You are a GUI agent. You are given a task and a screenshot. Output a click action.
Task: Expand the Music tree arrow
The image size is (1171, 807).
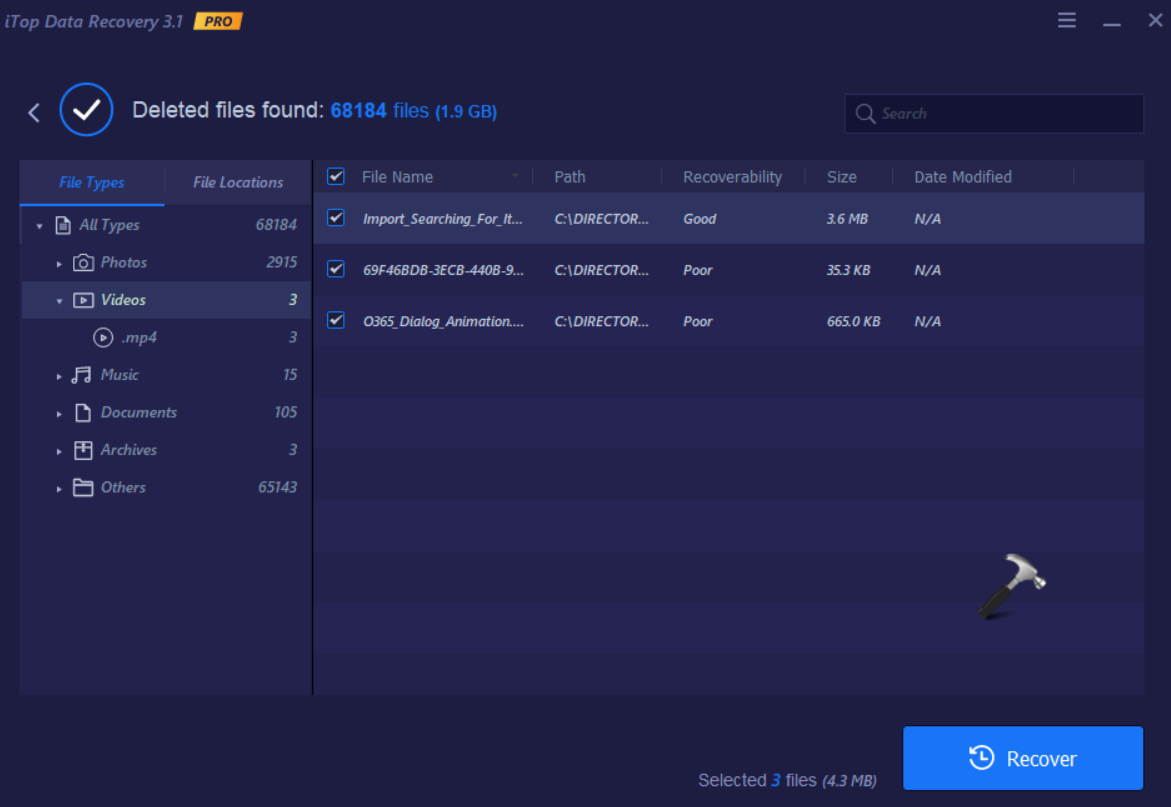(x=59, y=376)
